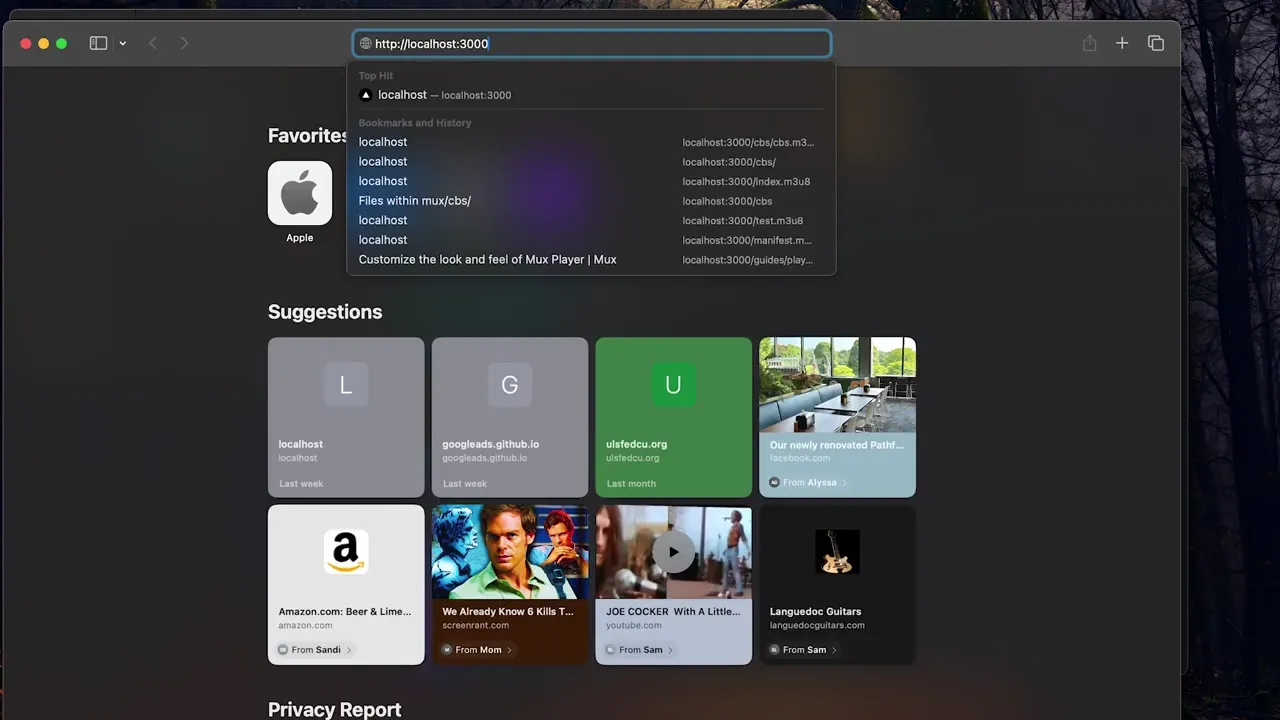Open the googleads.github.io suggestion card
The width and height of the screenshot is (1280, 720).
point(510,417)
